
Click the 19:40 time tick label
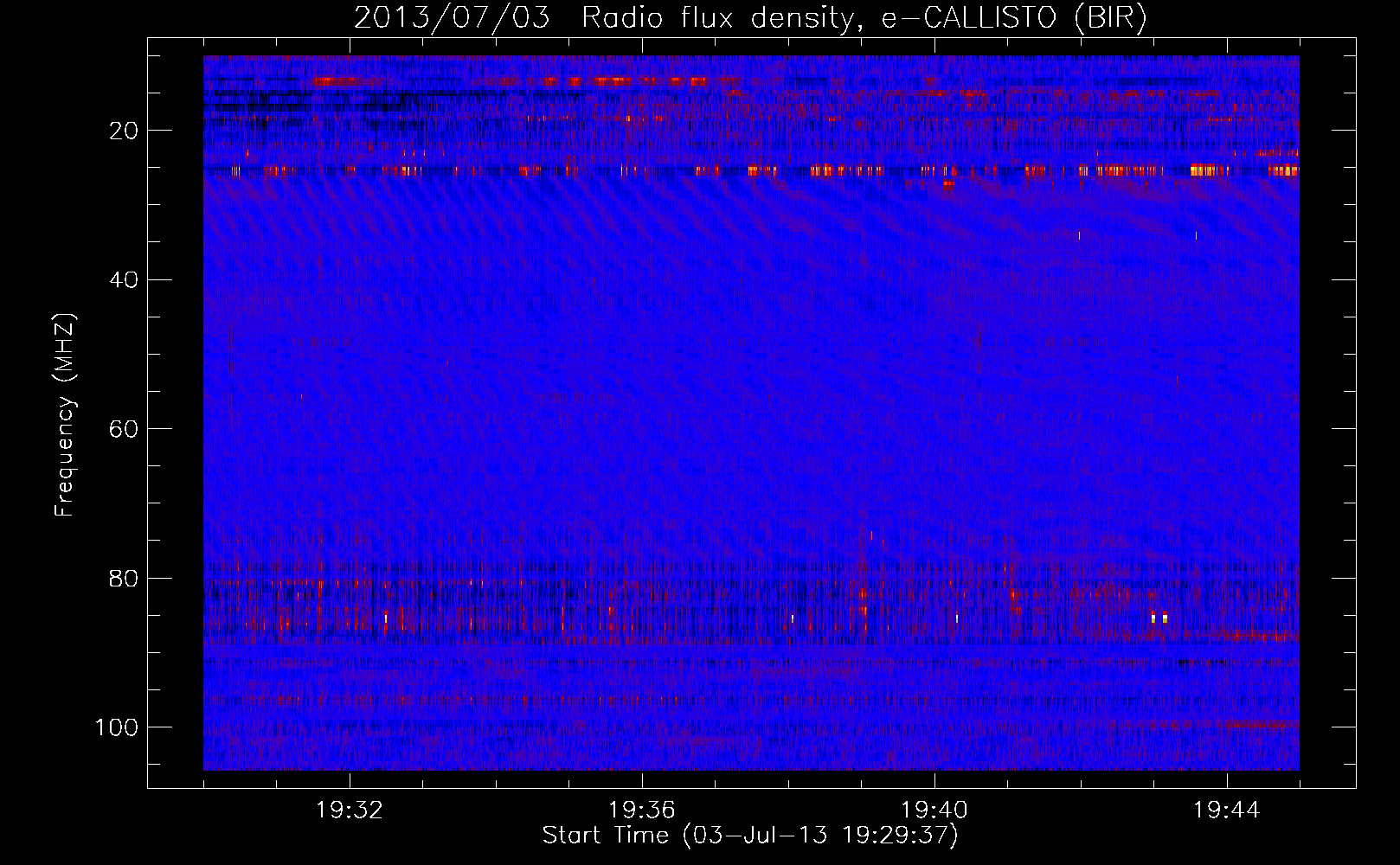point(934,811)
